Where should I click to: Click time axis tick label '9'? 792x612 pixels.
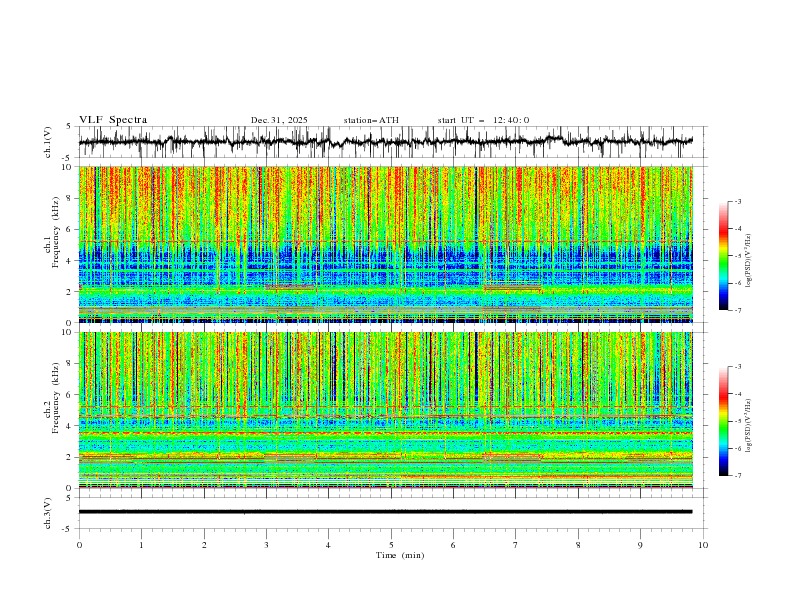640,545
